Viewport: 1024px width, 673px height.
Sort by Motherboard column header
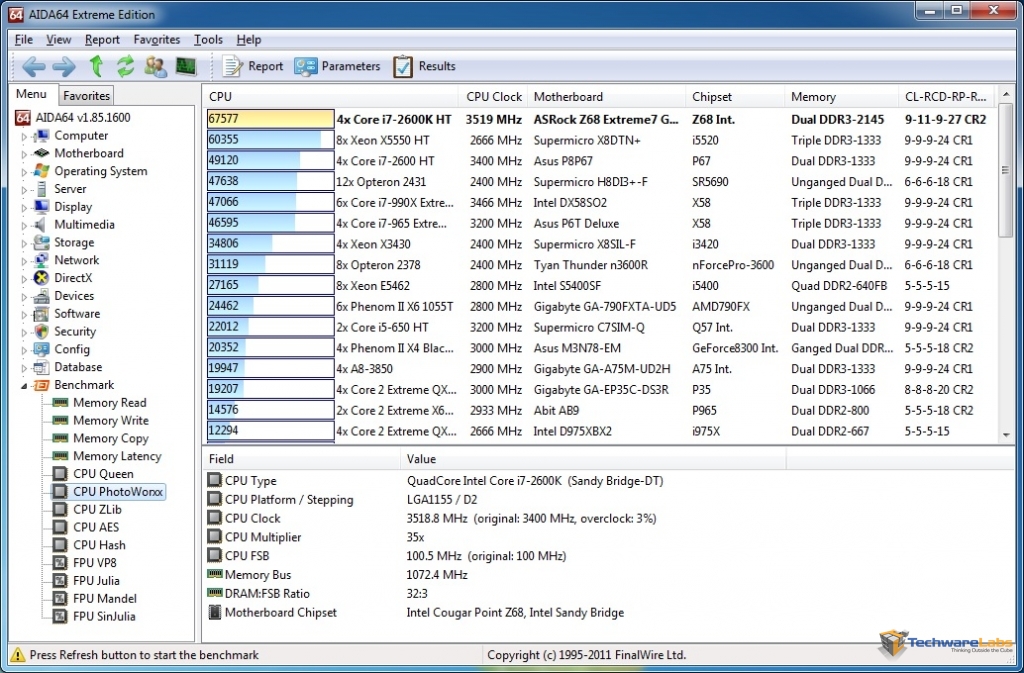click(607, 97)
